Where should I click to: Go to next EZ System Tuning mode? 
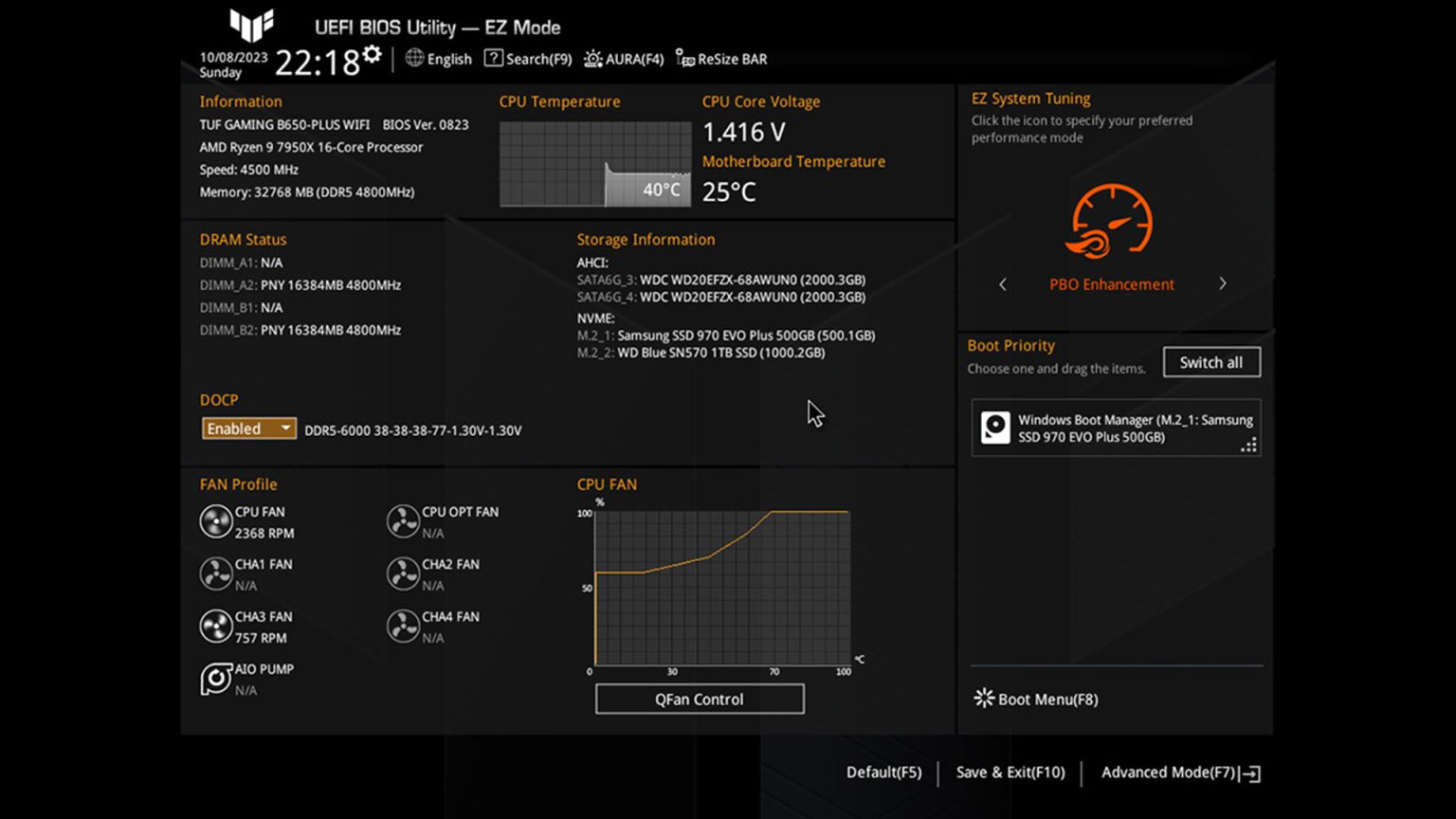(x=1223, y=283)
